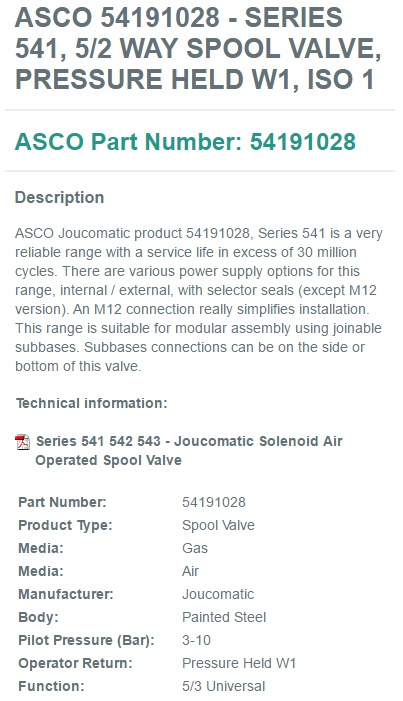403x701 pixels.
Task: Select the 54191028 value in the Part Number row
Action: [x=214, y=502]
